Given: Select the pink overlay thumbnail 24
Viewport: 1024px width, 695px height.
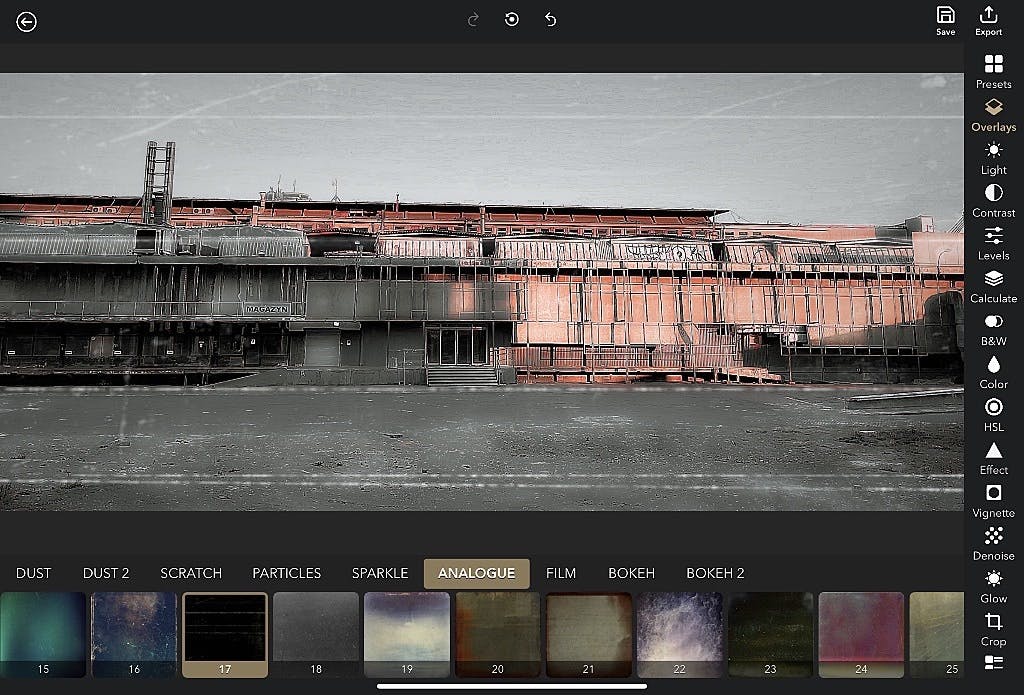Looking at the screenshot, I should [x=861, y=634].
